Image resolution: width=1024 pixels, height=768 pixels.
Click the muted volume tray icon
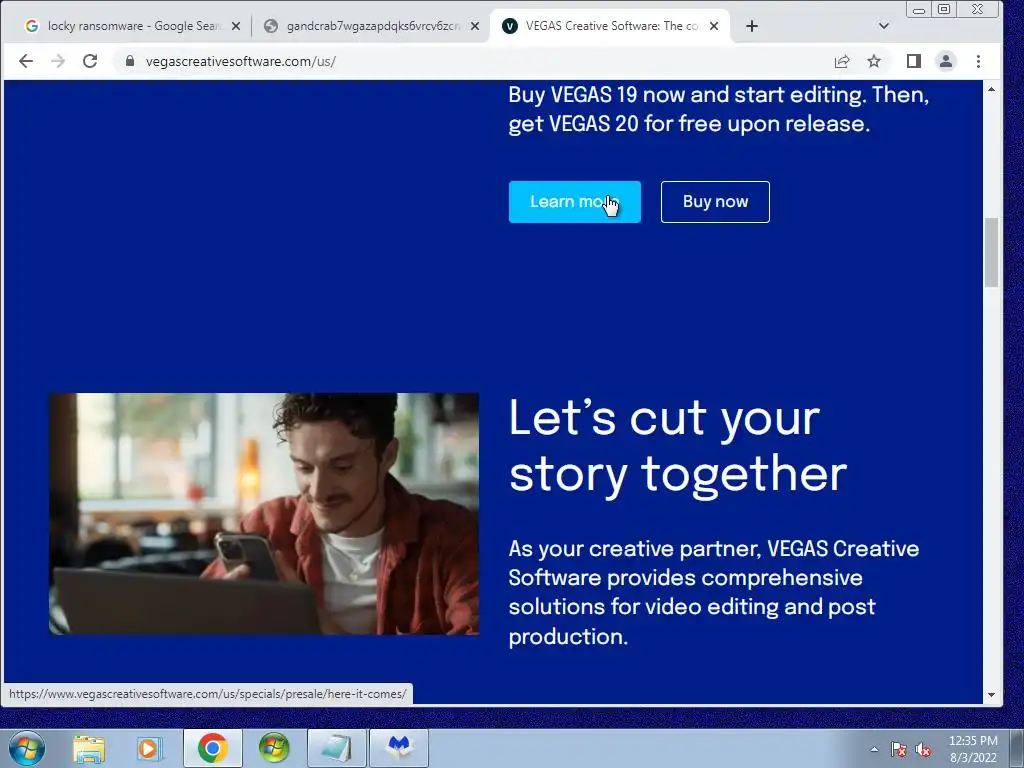click(923, 749)
